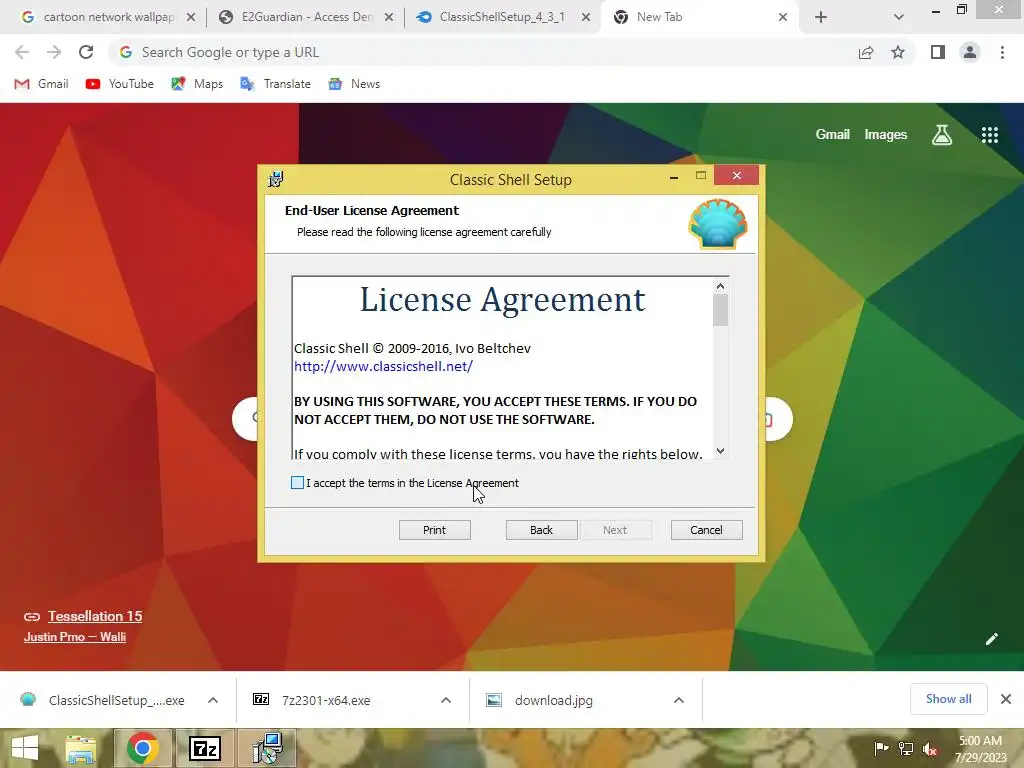Expand options for 7z2301-x64.exe download
Viewport: 1024px width, 768px height.
(x=446, y=700)
